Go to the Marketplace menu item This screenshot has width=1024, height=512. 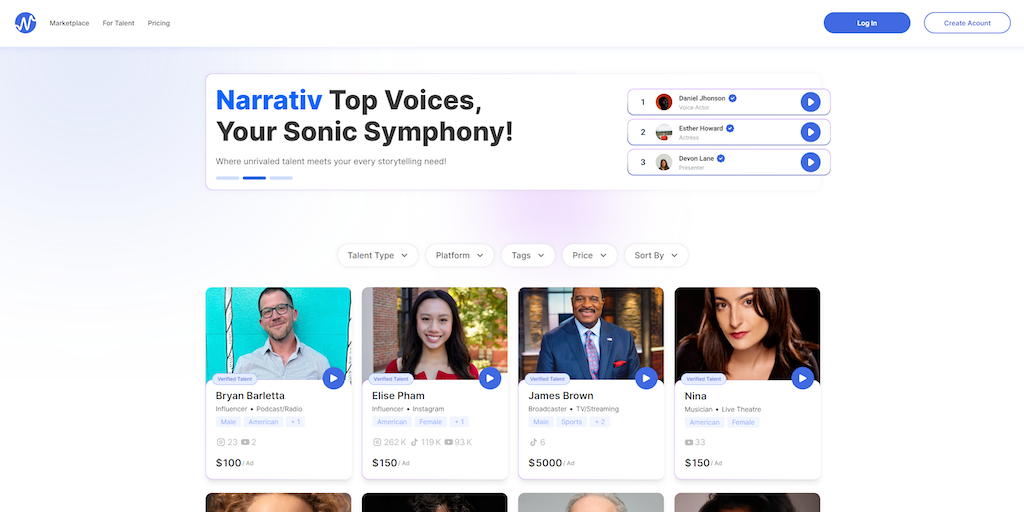(69, 23)
